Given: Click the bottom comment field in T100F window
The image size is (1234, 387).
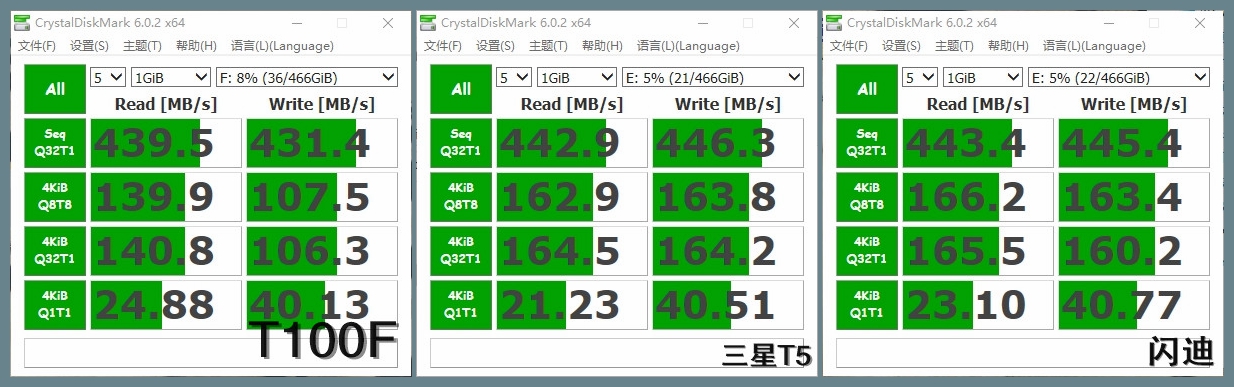Looking at the screenshot, I should click(211, 353).
